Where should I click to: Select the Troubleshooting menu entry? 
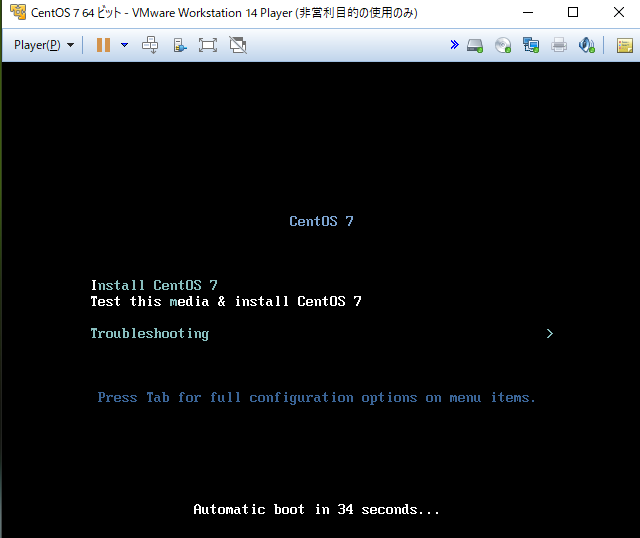[x=149, y=333]
